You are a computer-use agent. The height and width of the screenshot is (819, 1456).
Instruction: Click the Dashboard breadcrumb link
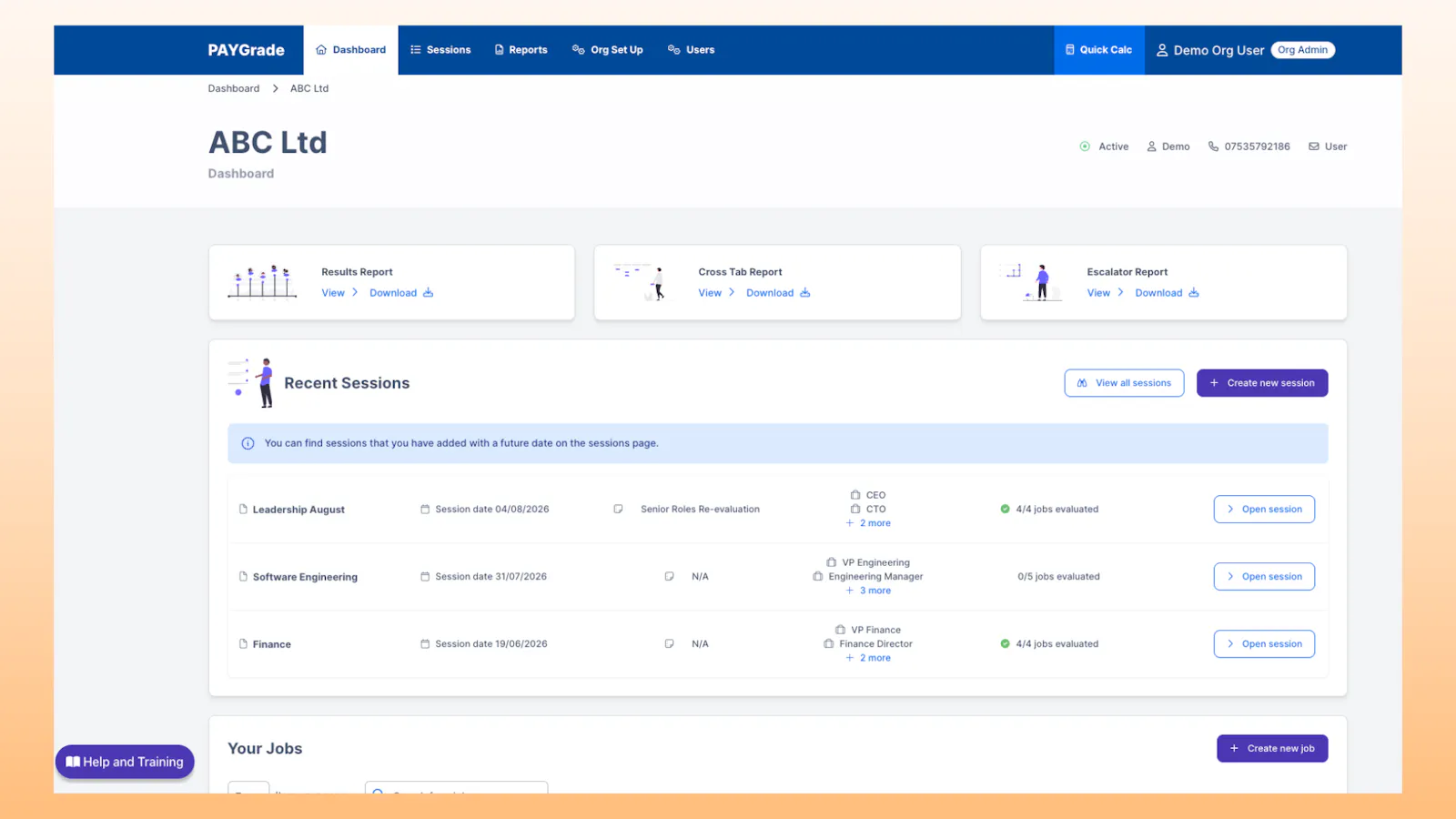click(233, 88)
